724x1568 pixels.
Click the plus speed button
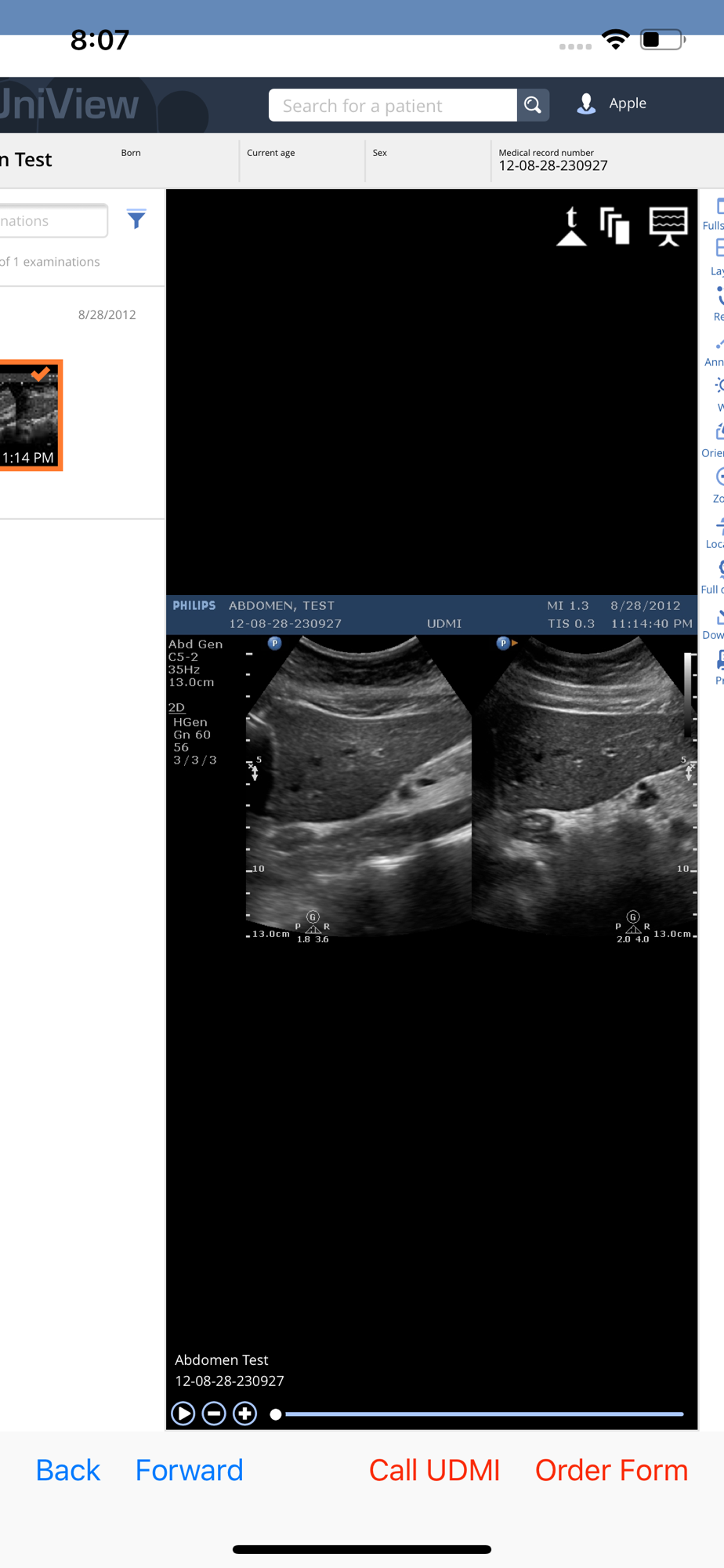point(245,1414)
